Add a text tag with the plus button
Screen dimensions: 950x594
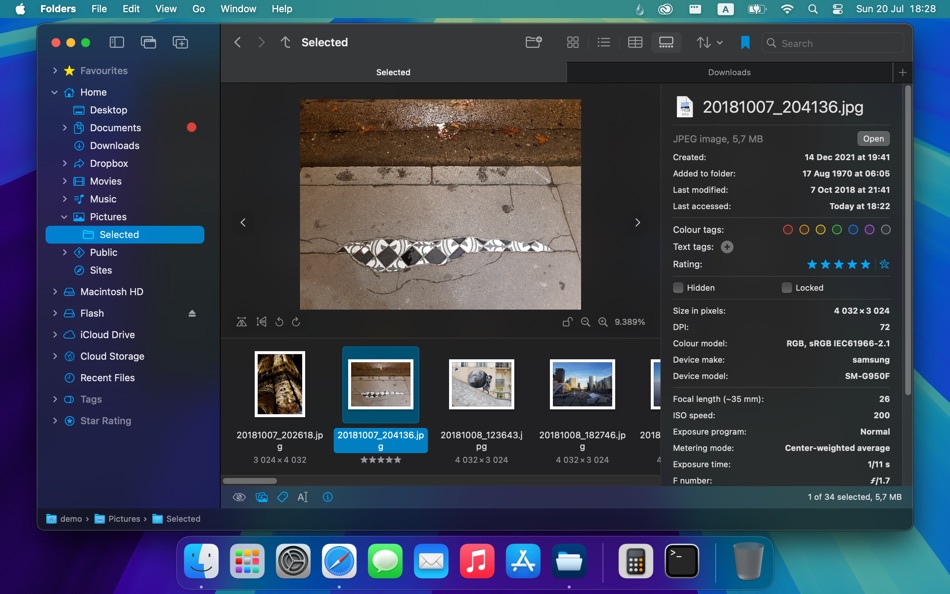click(x=727, y=246)
